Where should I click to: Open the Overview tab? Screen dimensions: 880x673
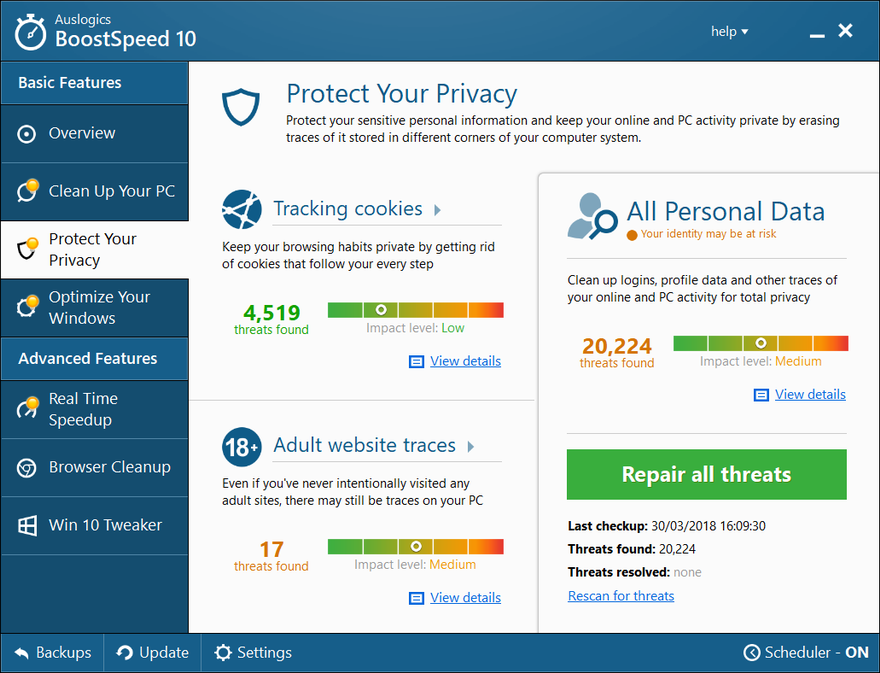(94, 134)
